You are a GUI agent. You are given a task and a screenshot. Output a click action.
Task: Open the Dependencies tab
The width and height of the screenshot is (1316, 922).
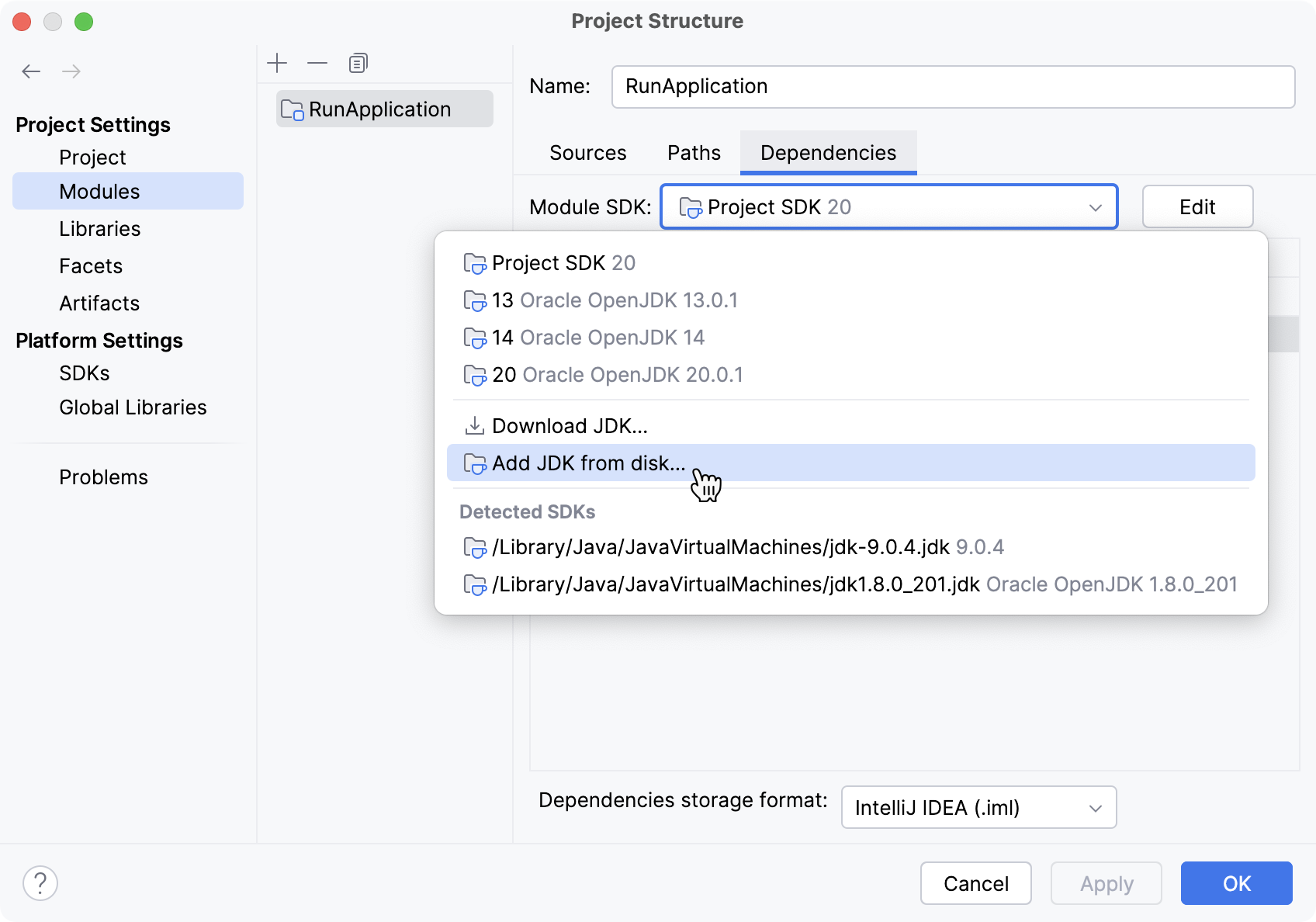click(827, 152)
